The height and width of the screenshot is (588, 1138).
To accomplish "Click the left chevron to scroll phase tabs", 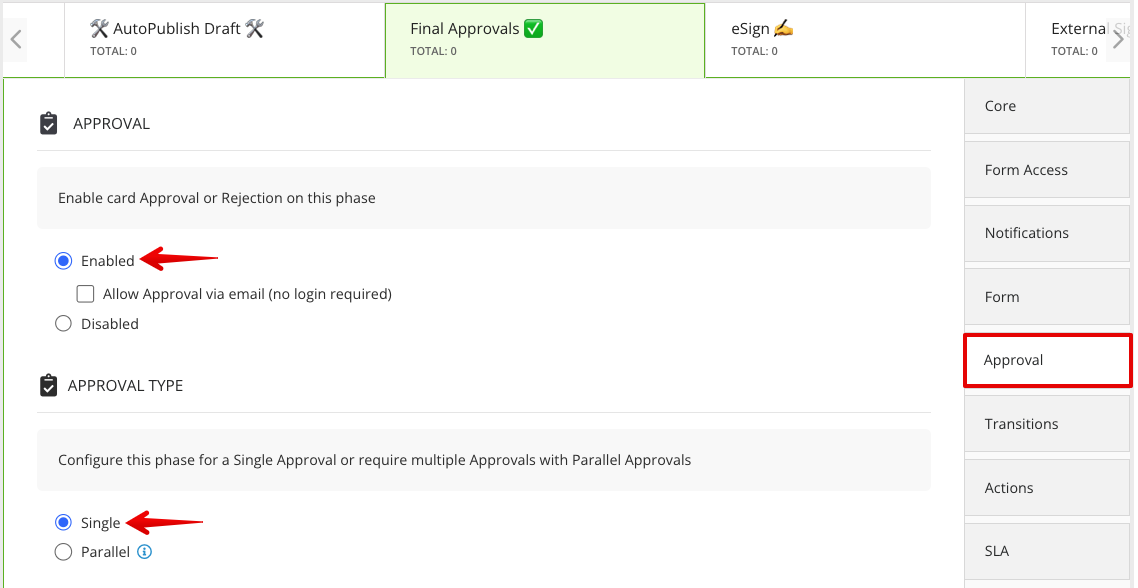I will tap(16, 40).
